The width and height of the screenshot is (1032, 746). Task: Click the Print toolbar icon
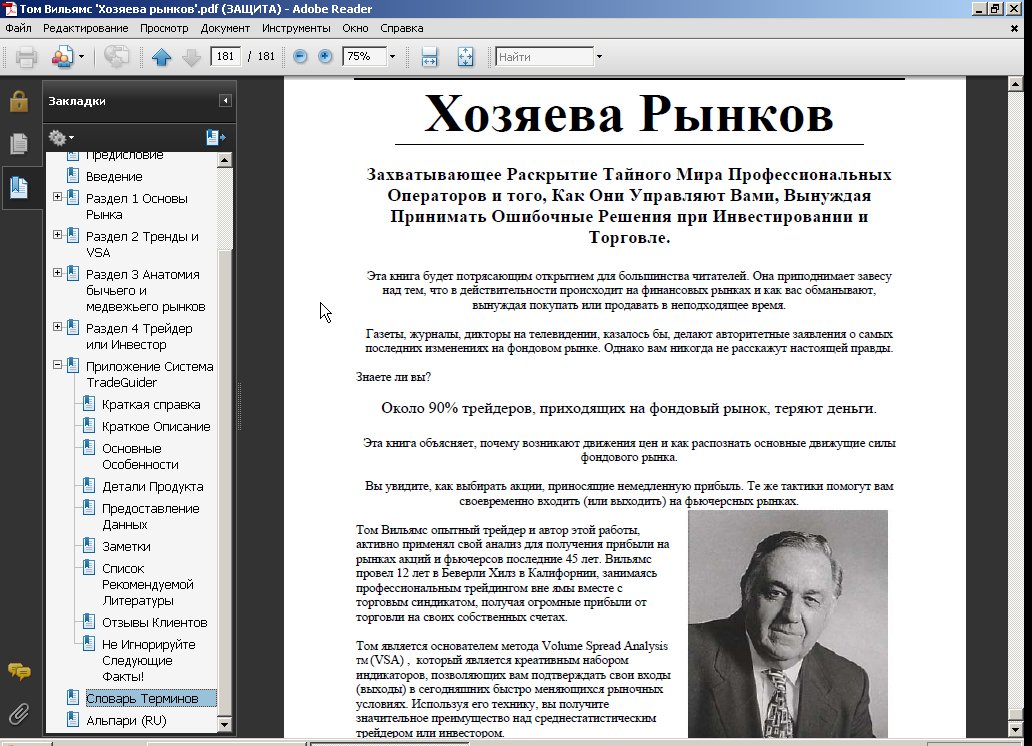(26, 57)
